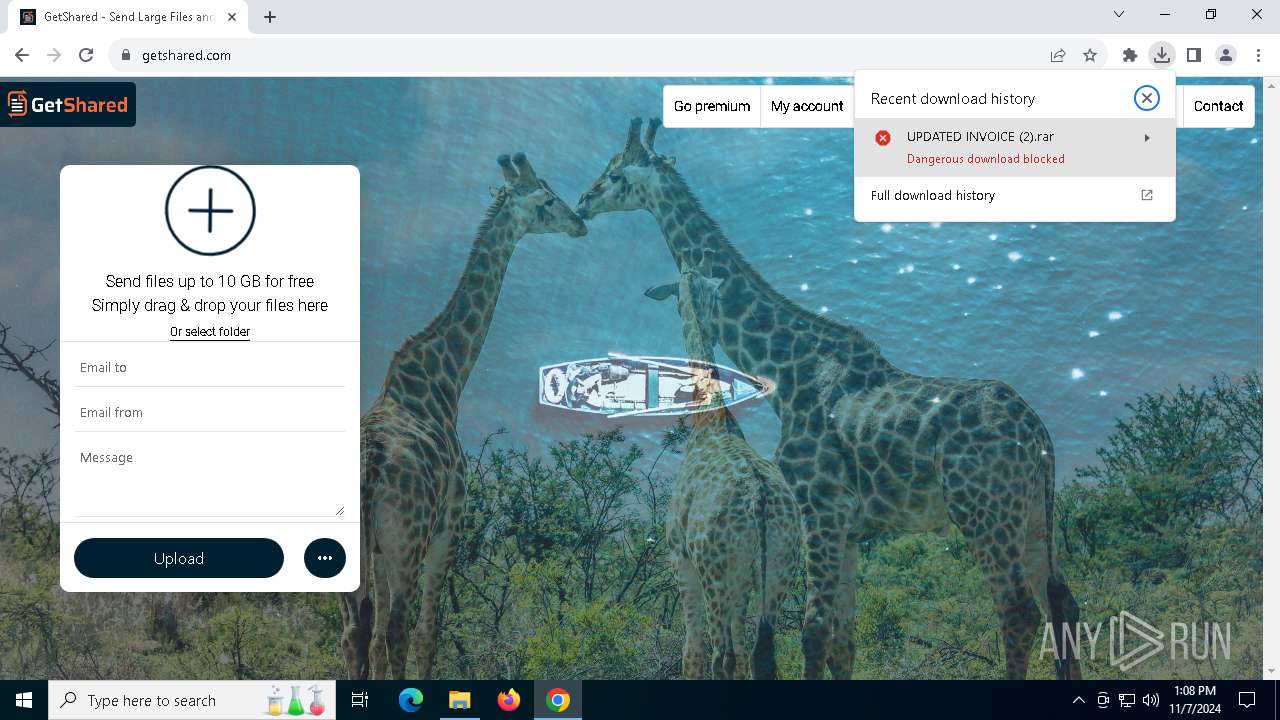Open the Windows Start menu
The image size is (1280, 720).
point(24,700)
